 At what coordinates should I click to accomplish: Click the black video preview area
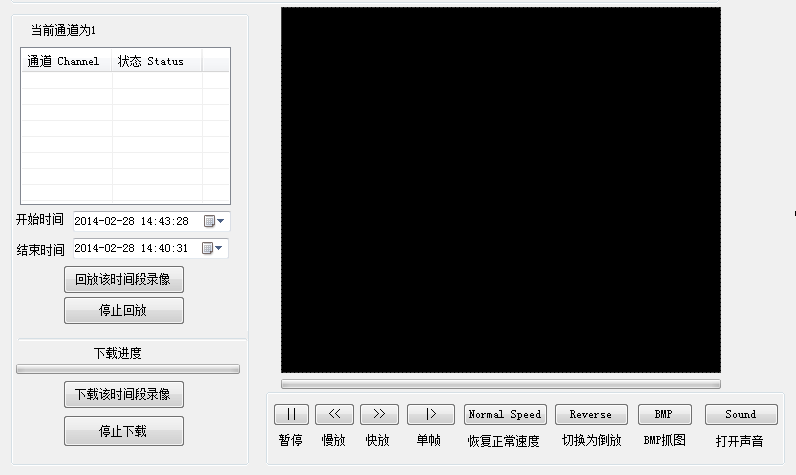(x=500, y=190)
